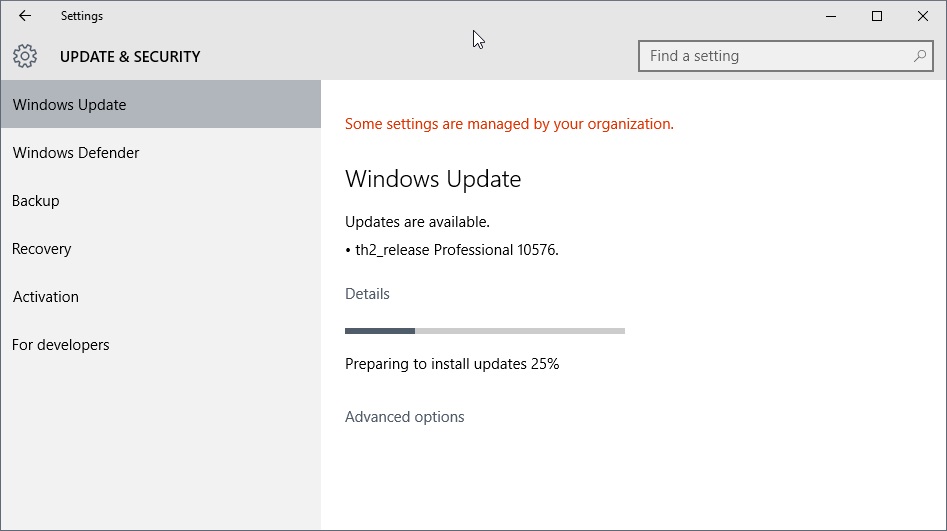Open update Details link
947x531 pixels.
pos(367,294)
